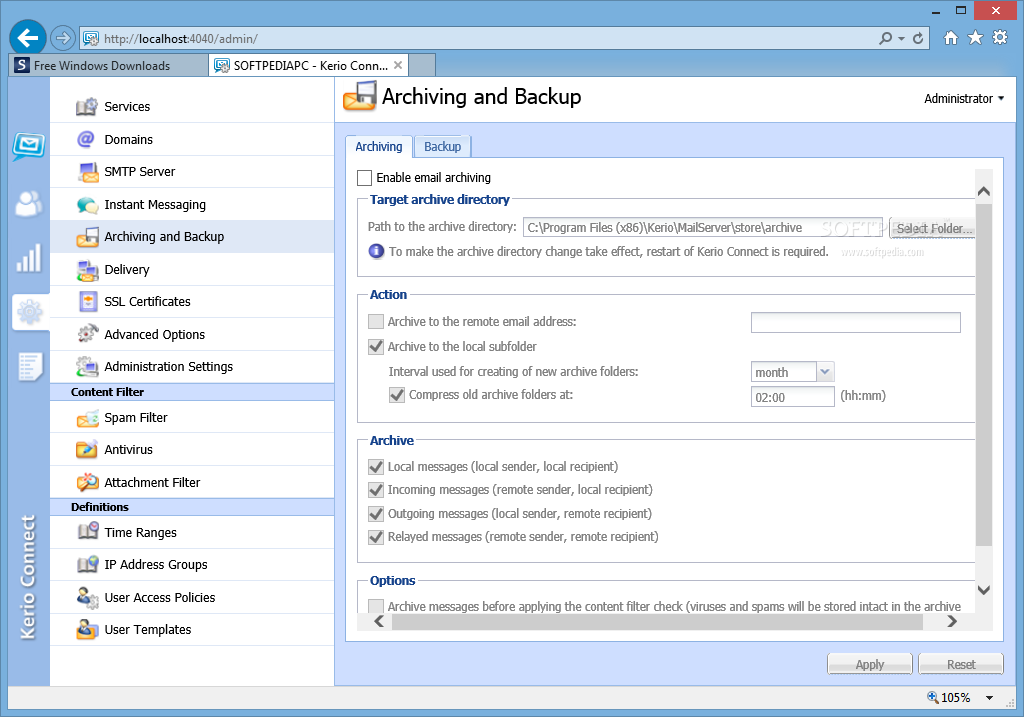Open browser tools gear icon
Viewport: 1024px width, 717px height.
1000,37
